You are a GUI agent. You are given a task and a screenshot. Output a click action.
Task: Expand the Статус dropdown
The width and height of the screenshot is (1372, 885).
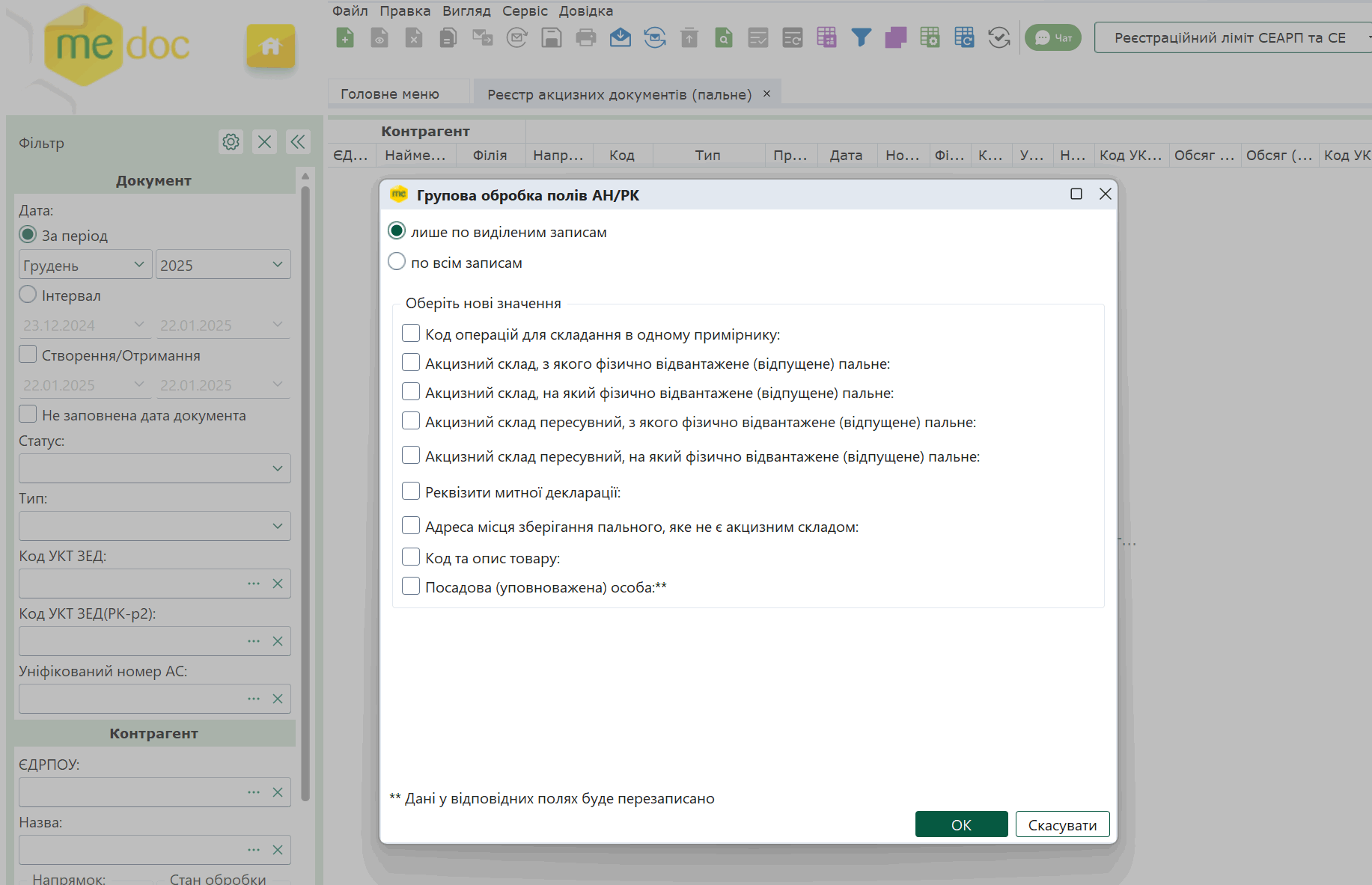coord(154,468)
